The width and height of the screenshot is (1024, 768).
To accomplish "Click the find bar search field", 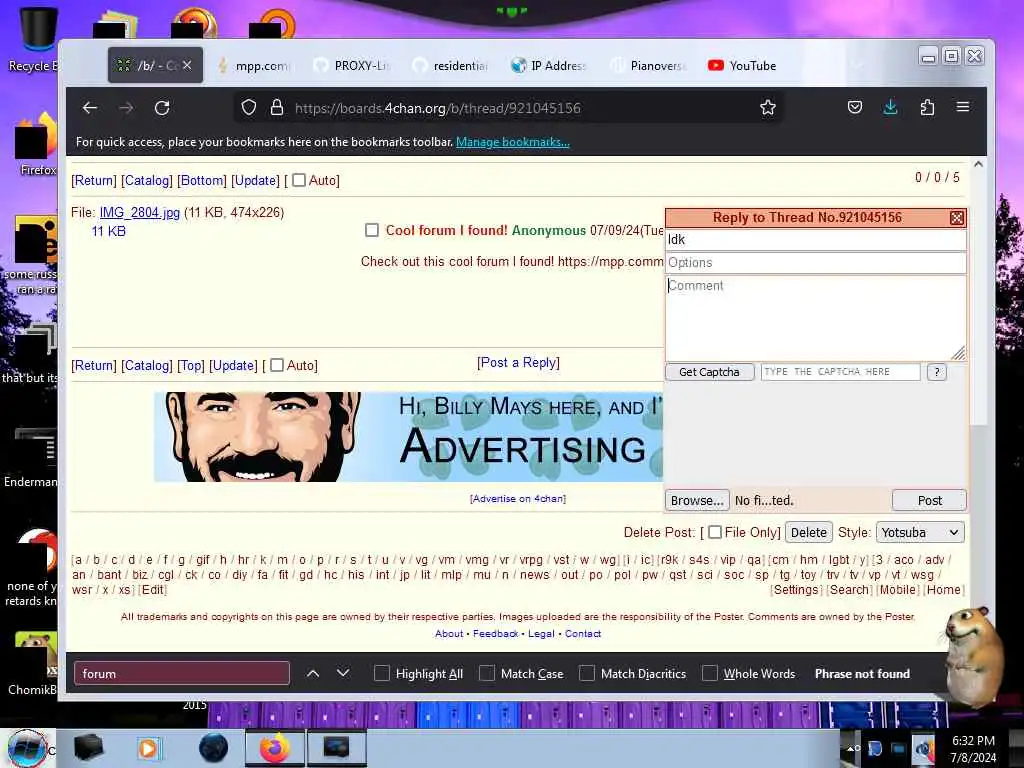I will [182, 673].
